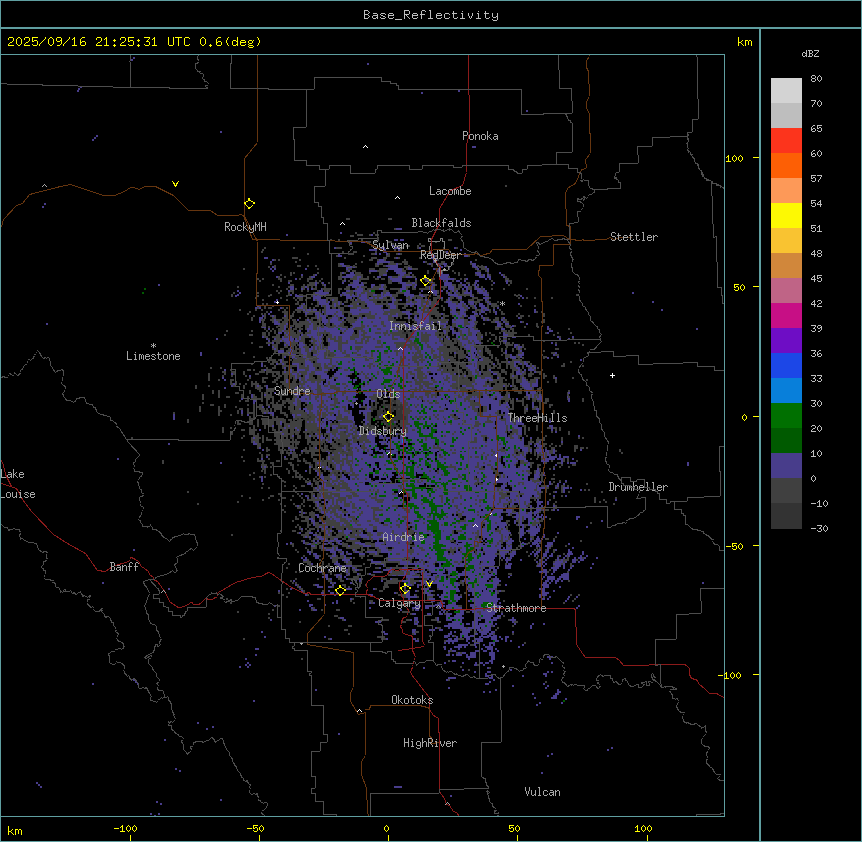
Task: Click the white plus marker east of ThreeHills
Action: click(x=612, y=375)
